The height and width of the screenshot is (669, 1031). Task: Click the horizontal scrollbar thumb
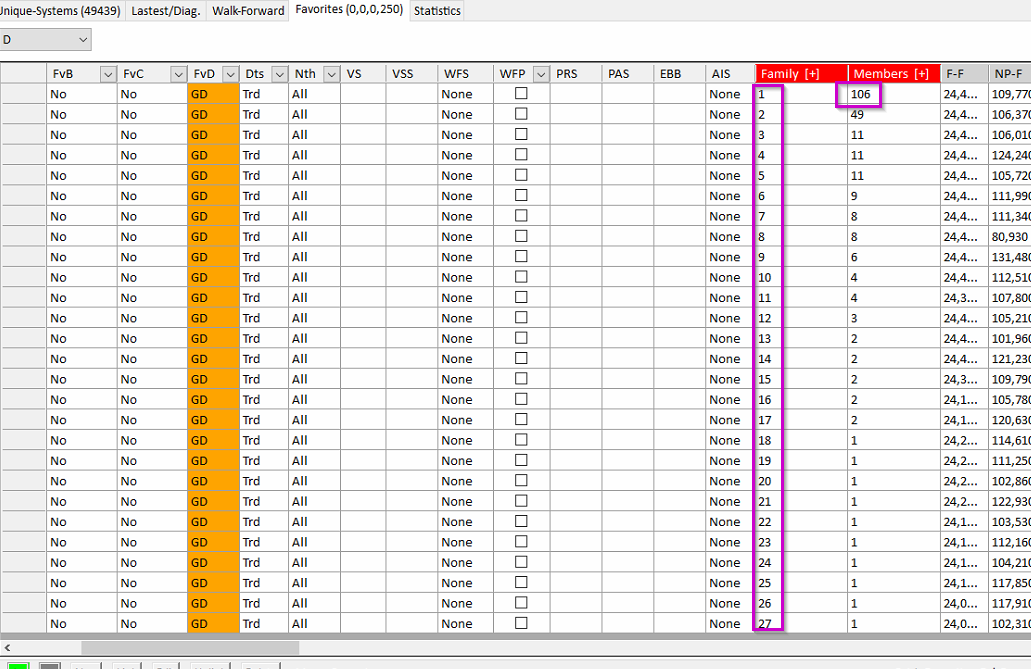click(190, 647)
